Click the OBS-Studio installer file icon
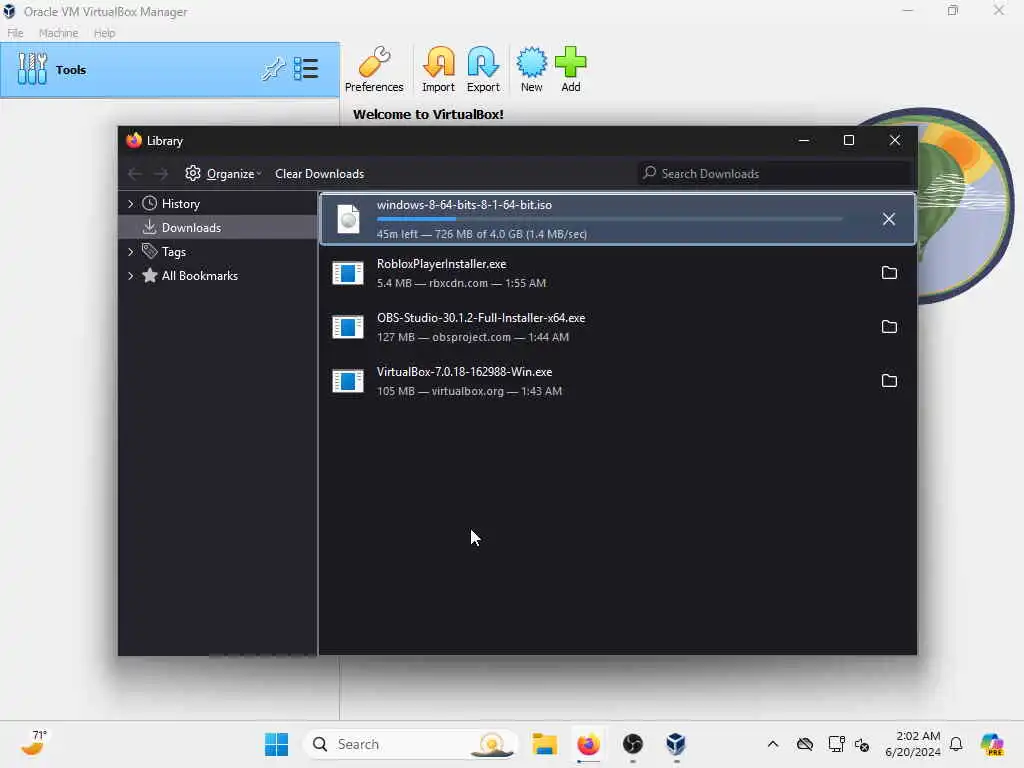Viewport: 1024px width, 768px height. [347, 327]
